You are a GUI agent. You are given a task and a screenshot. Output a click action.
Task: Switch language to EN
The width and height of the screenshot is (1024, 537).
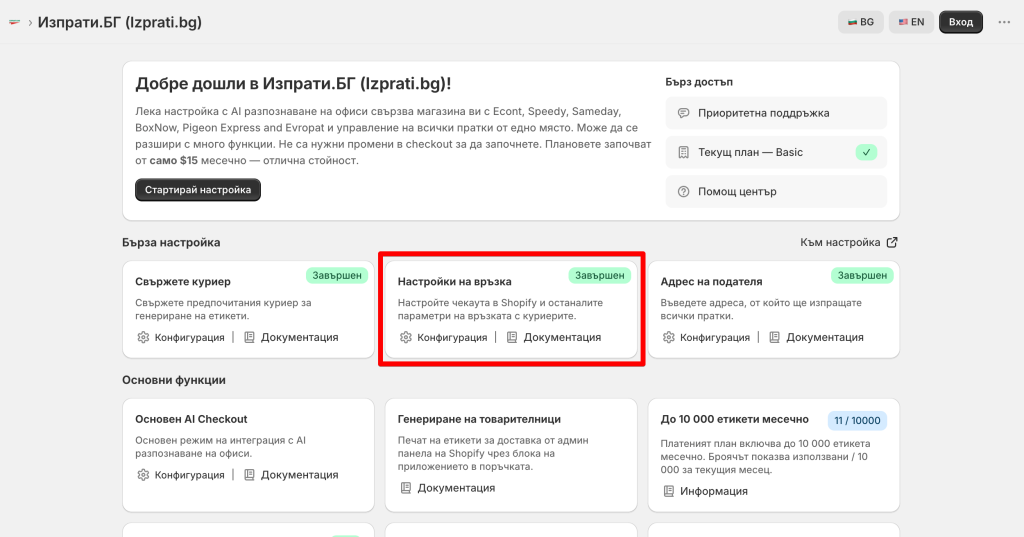click(911, 22)
